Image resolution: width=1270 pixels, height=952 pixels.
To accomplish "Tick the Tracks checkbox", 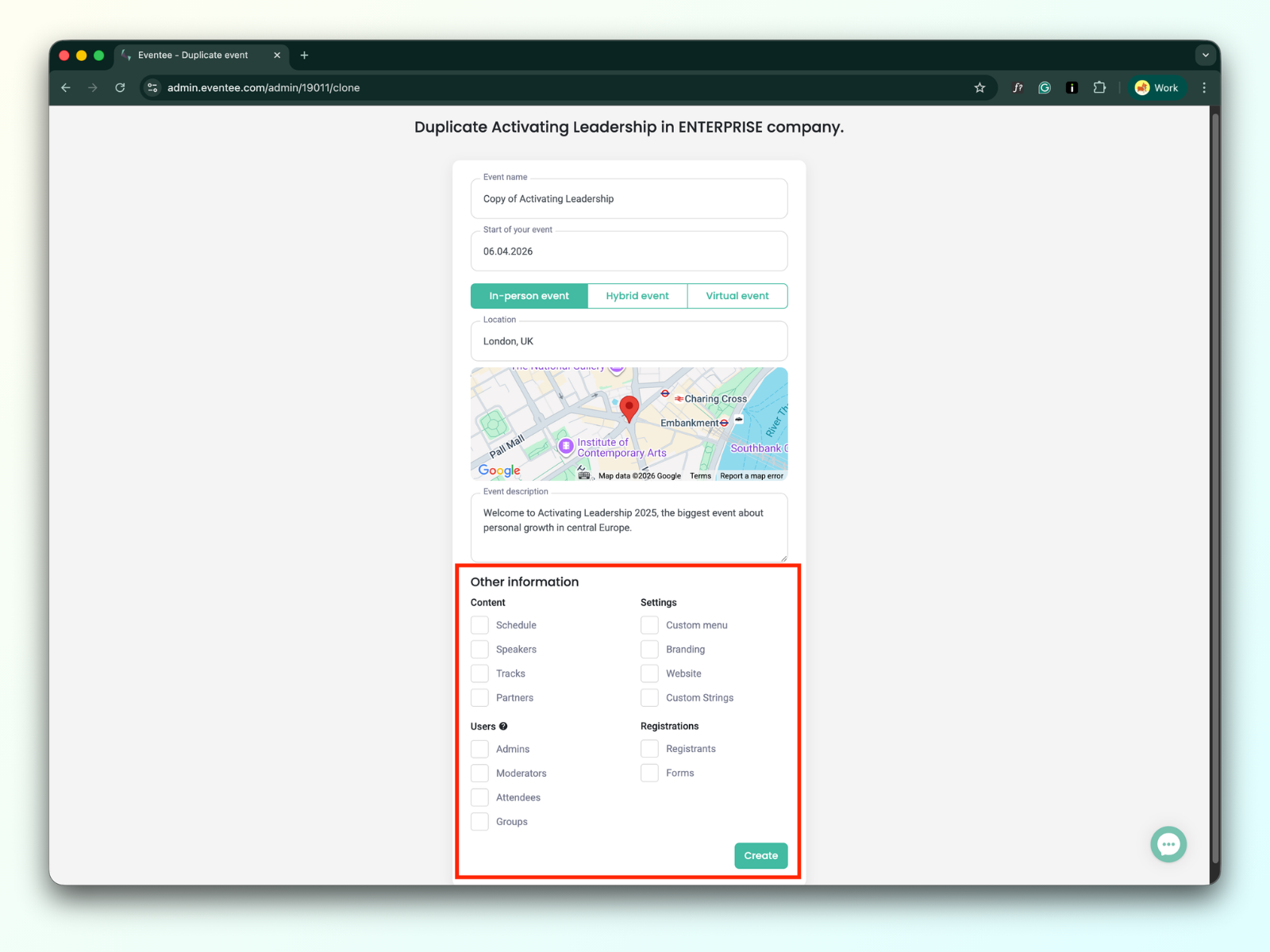I will (479, 674).
